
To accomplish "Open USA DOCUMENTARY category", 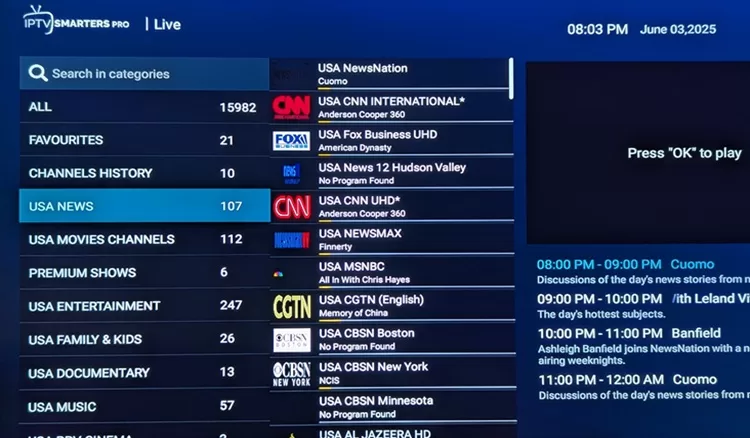I will point(144,372).
